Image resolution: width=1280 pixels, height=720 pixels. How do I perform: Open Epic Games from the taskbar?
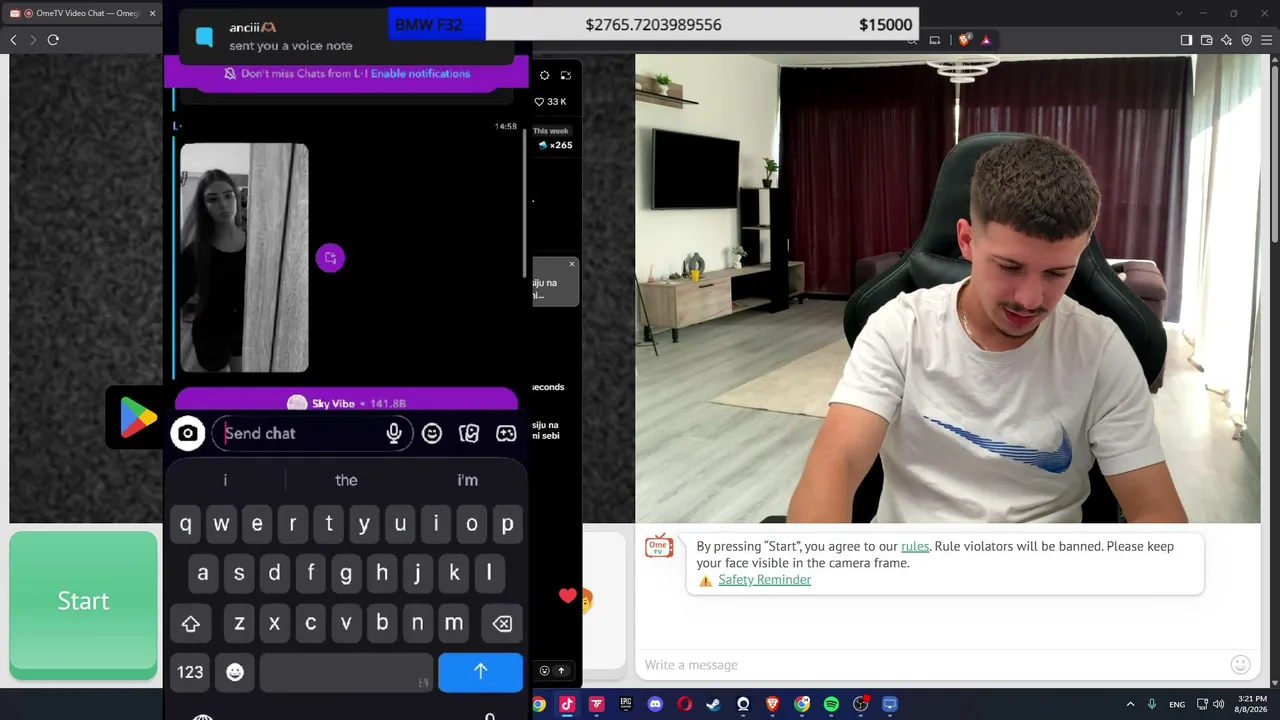click(626, 704)
